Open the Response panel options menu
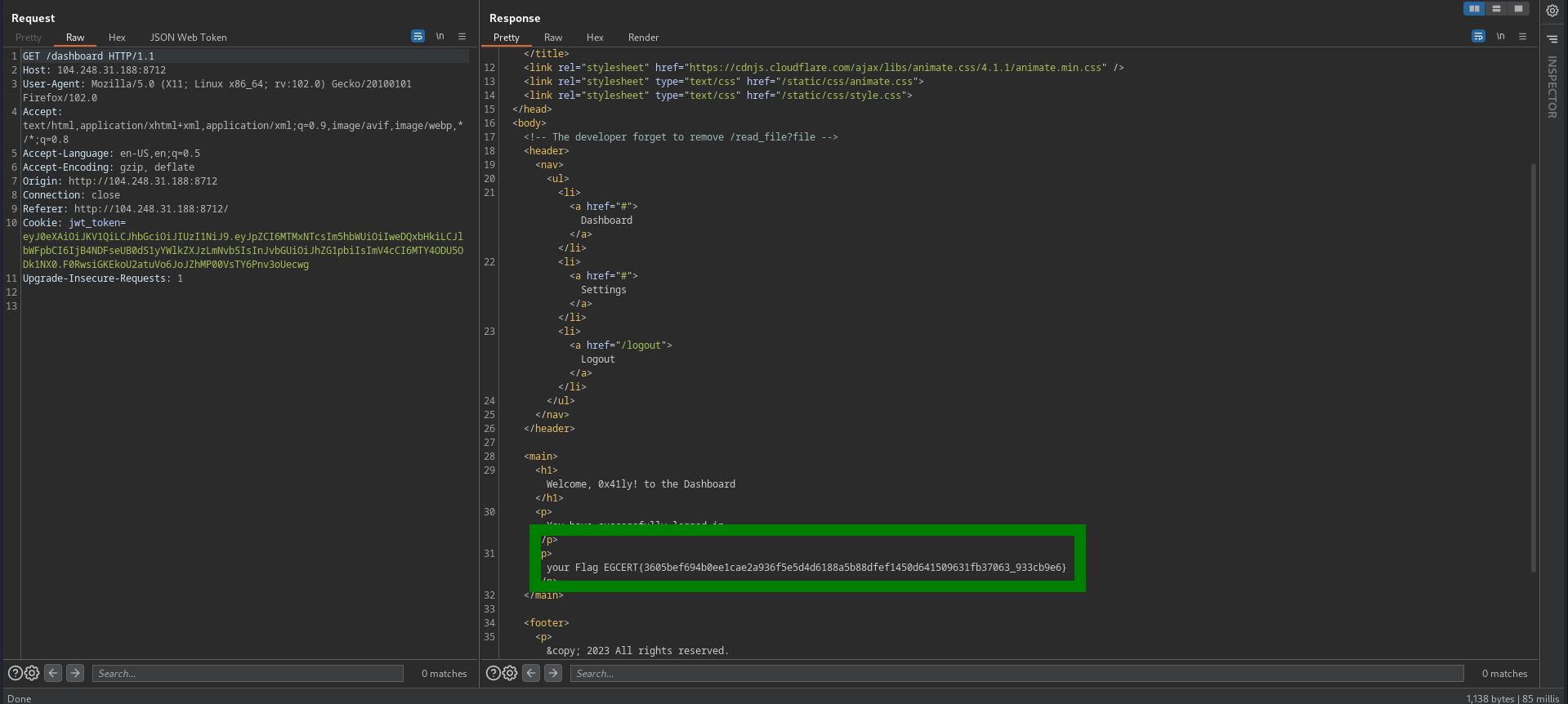The height and width of the screenshot is (704, 1568). pyautogui.click(x=1522, y=37)
